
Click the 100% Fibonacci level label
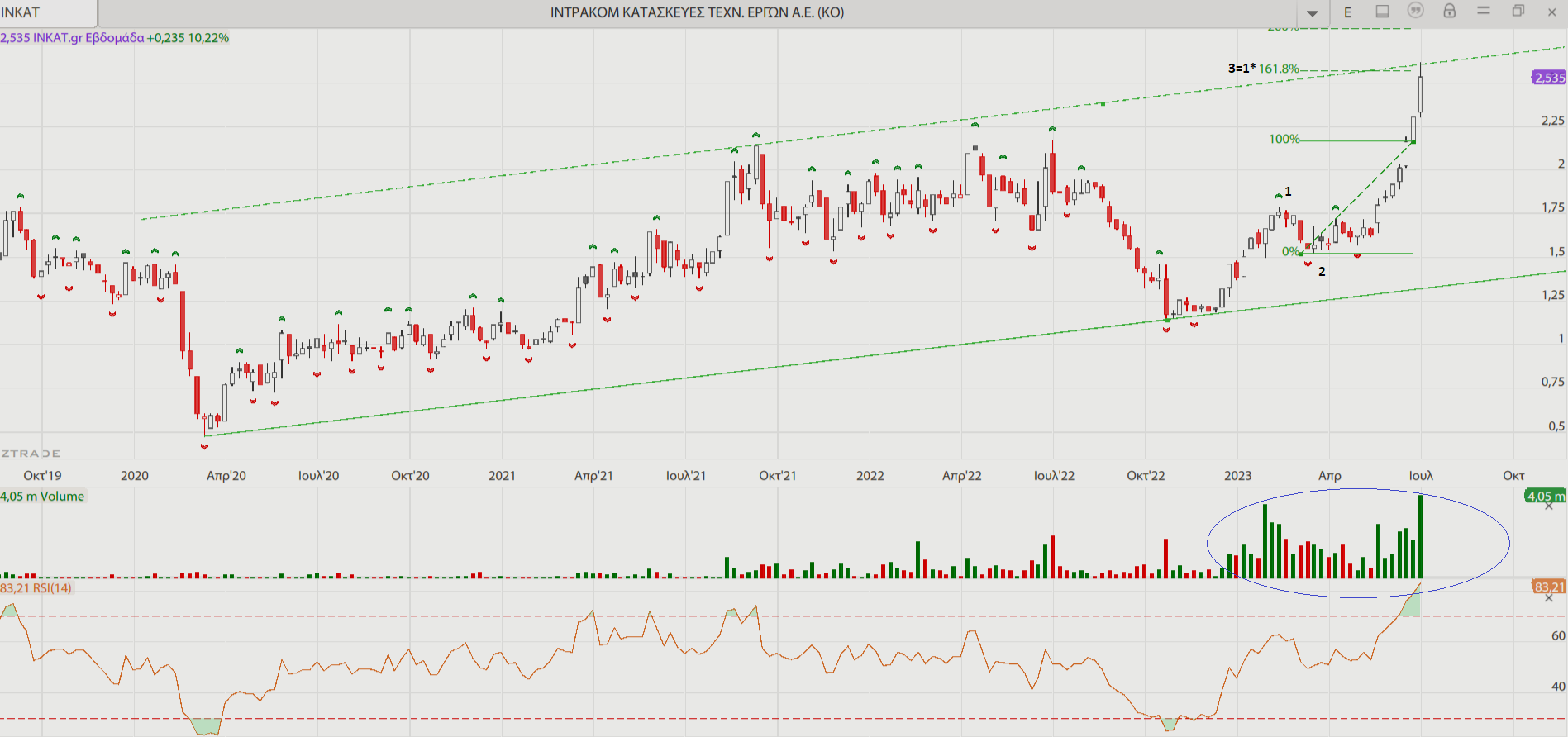click(1284, 139)
